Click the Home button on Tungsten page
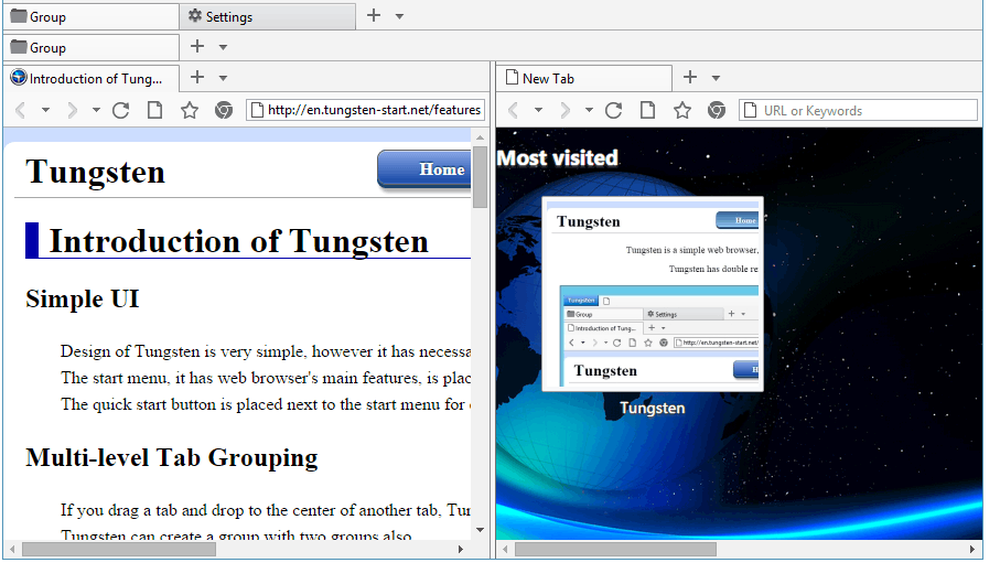1000x566 pixels. (425, 170)
